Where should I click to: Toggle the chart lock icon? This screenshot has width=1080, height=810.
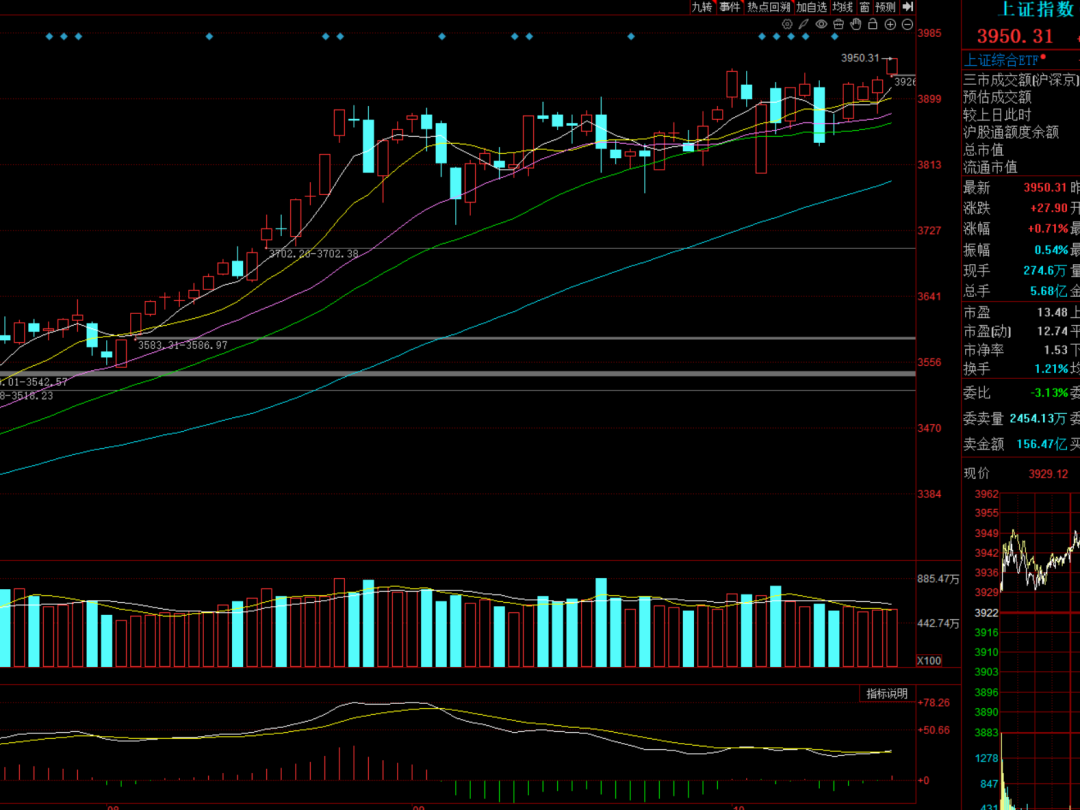872,23
